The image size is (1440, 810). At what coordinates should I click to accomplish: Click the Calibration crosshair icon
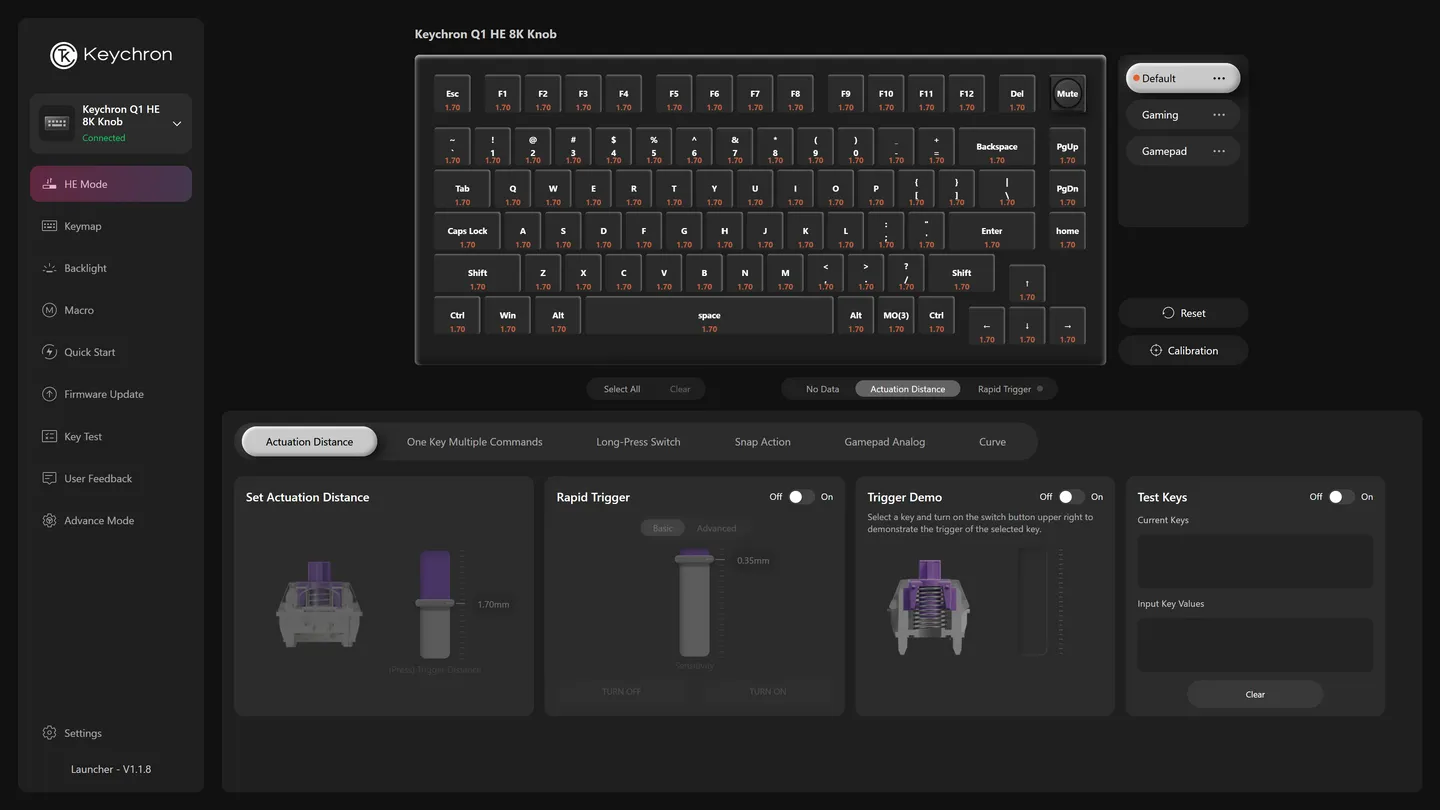[1156, 351]
